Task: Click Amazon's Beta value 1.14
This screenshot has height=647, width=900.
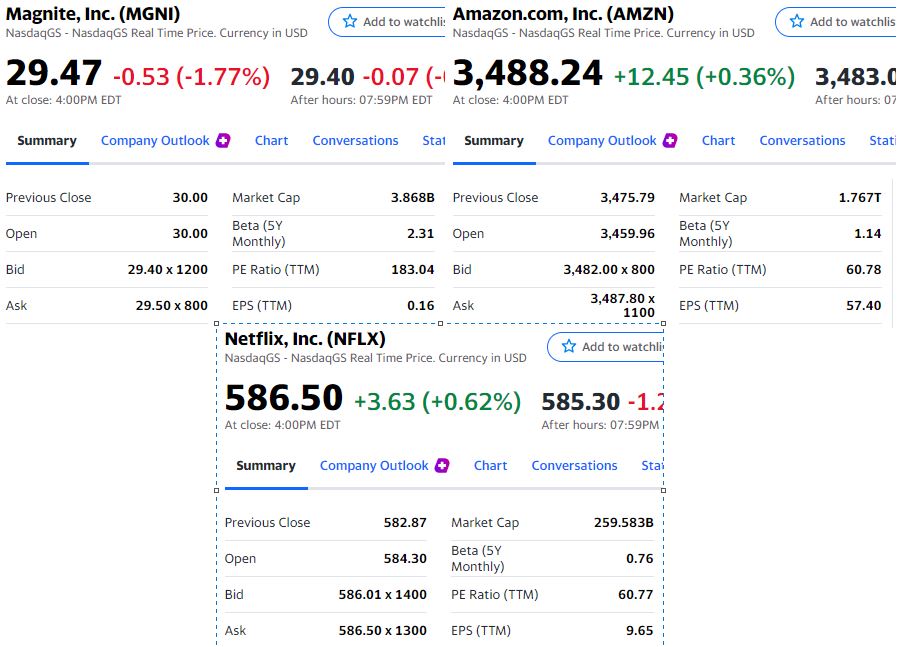Action: pyautogui.click(x=868, y=234)
